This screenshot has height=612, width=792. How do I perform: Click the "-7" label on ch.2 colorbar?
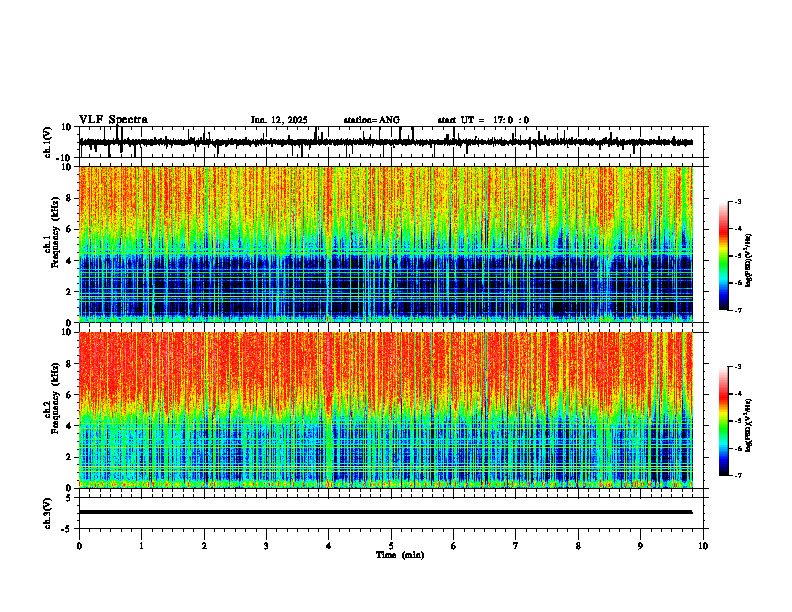coord(737,476)
